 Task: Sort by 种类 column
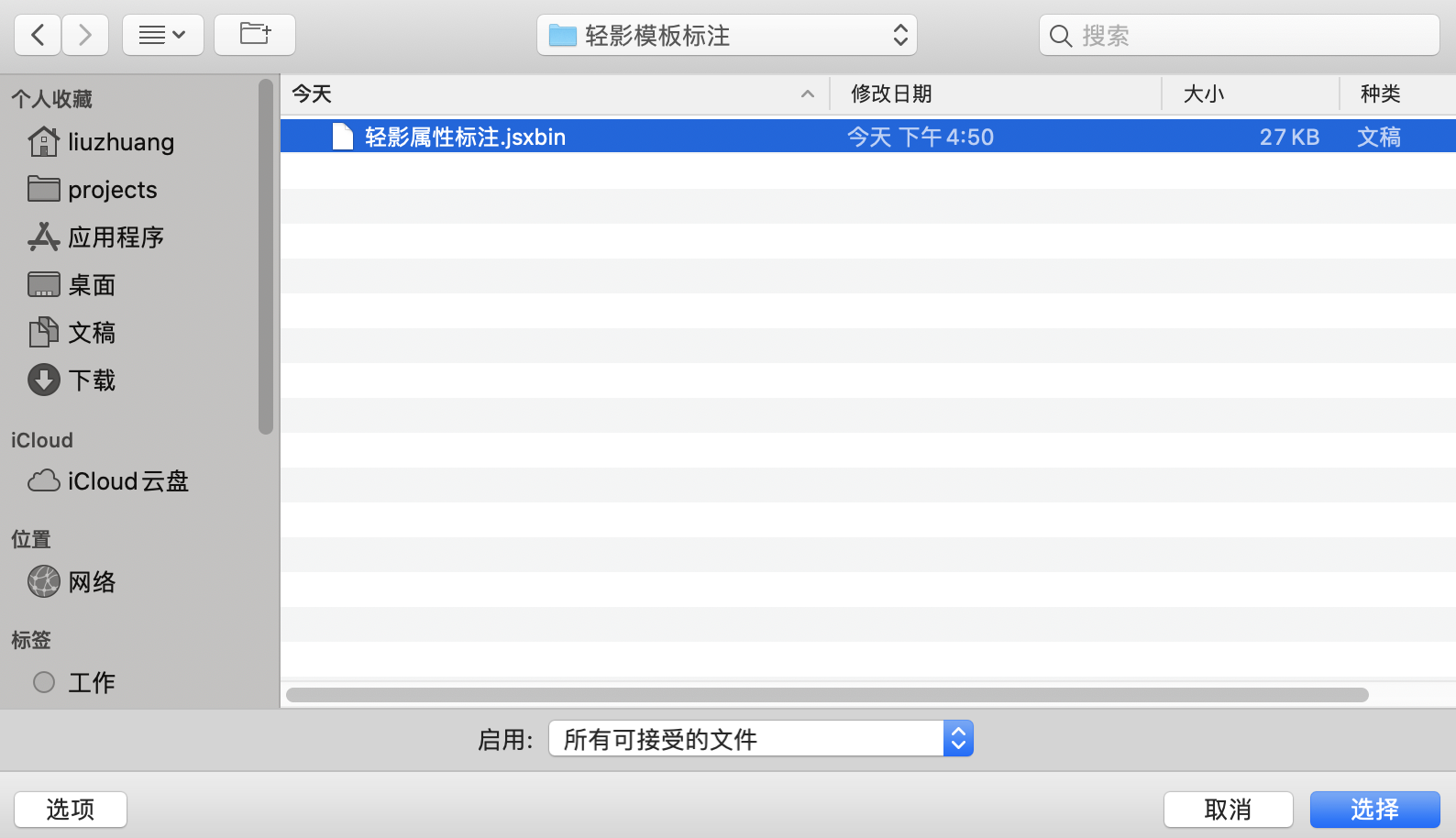tap(1397, 94)
